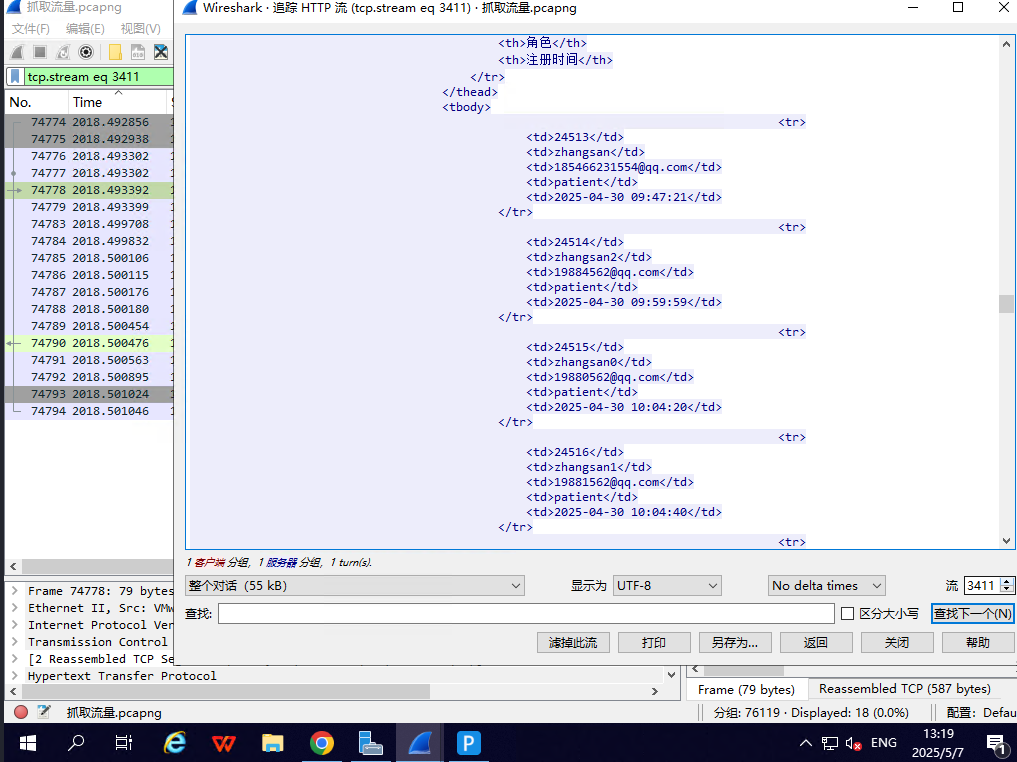This screenshot has height=762, width=1017.
Task: Switch to the Frame (79 bytes) tab
Action: [x=746, y=689]
